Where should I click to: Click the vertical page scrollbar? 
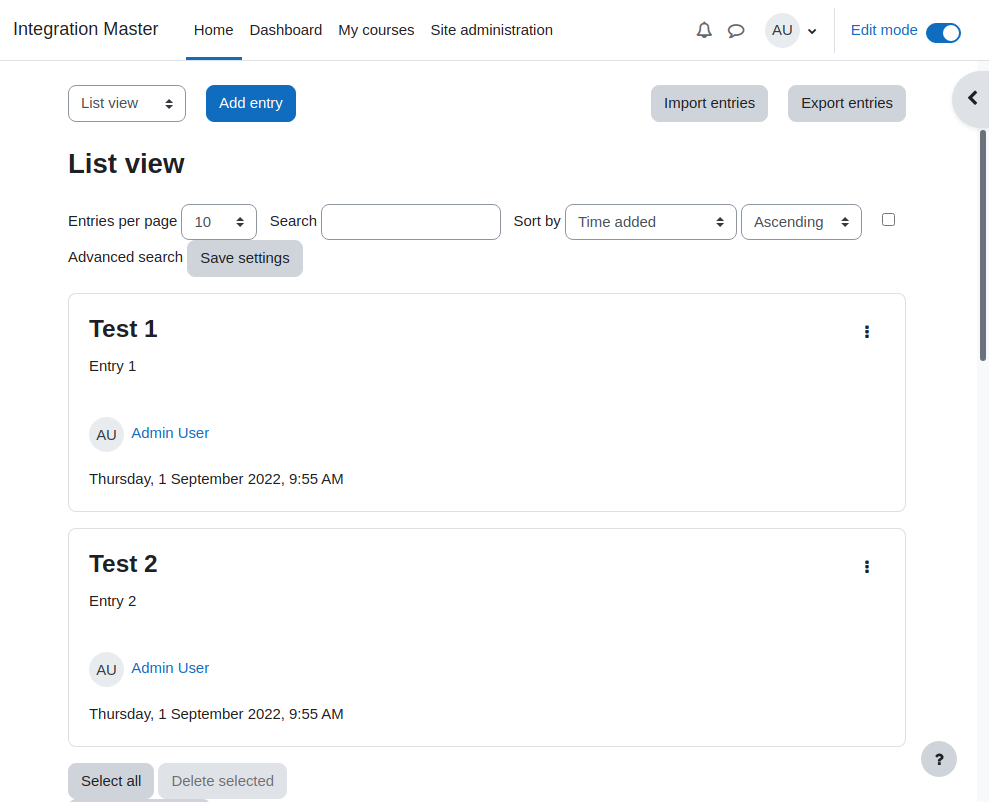pyautogui.click(x=983, y=246)
